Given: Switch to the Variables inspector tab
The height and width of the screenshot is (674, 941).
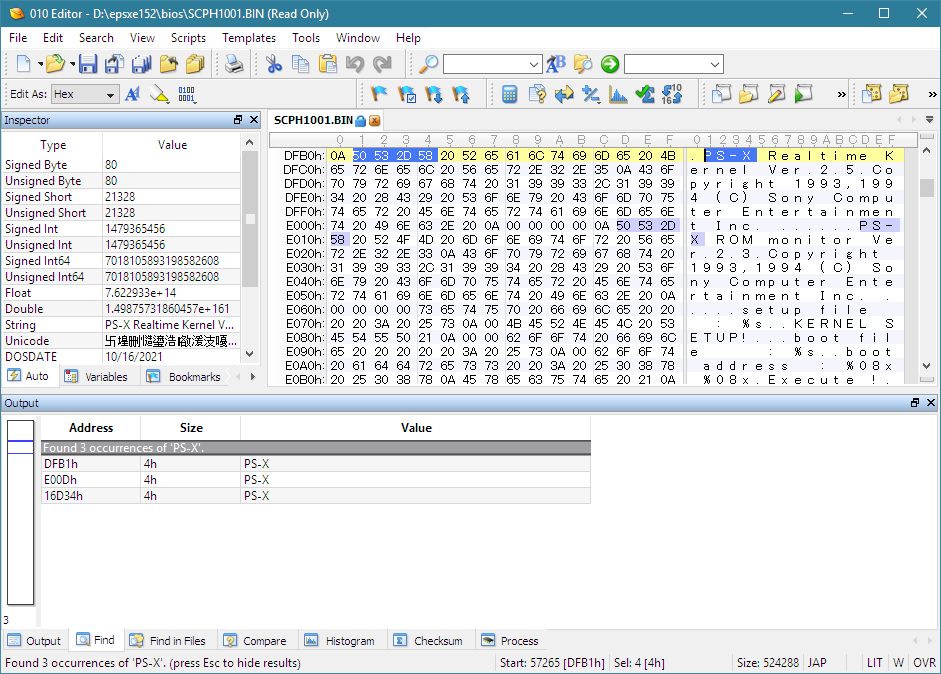Looking at the screenshot, I should click(x=97, y=376).
